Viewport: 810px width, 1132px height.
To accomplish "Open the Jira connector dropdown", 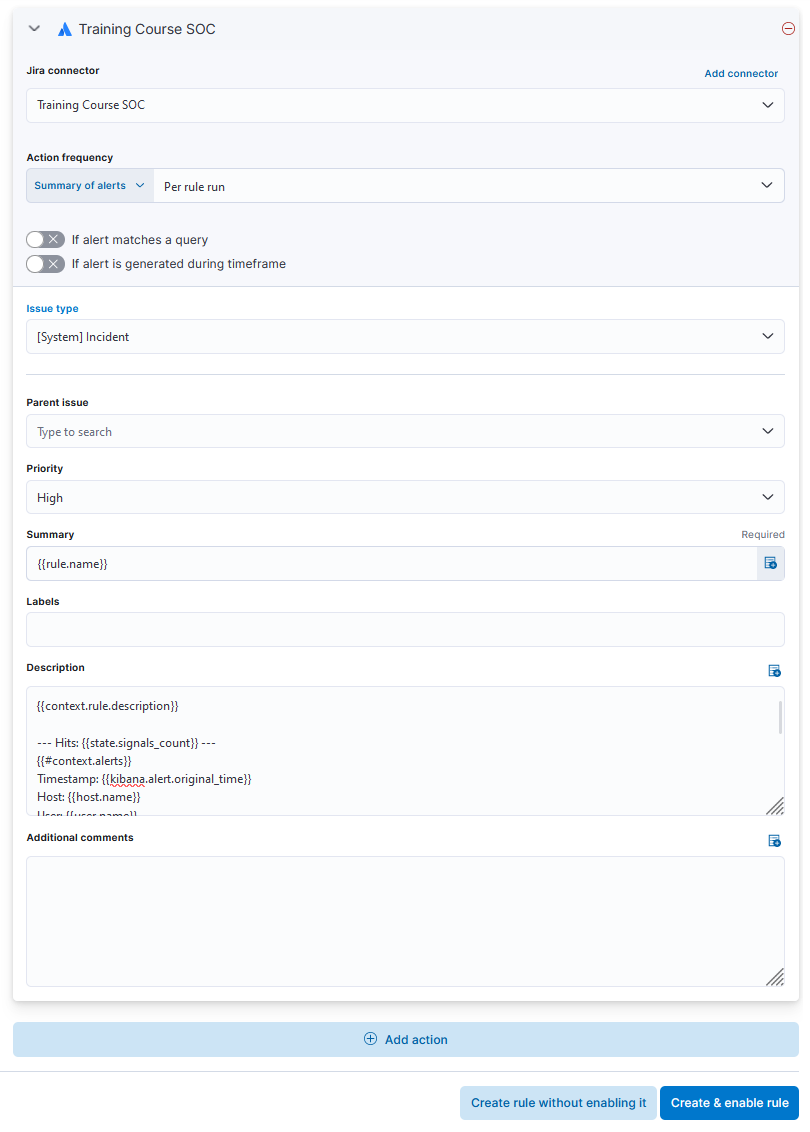I will [405, 105].
